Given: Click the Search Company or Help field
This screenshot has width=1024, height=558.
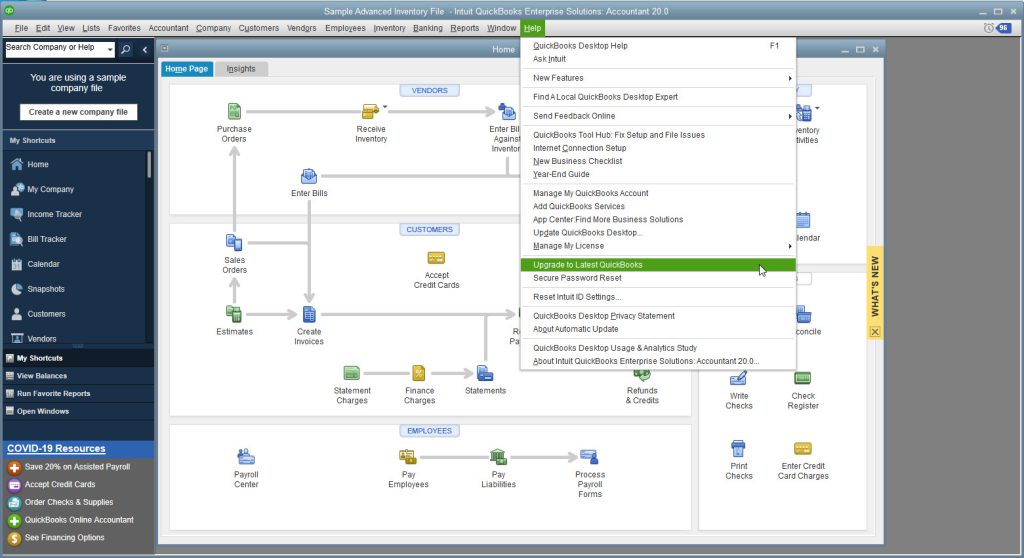Looking at the screenshot, I should click(55, 49).
